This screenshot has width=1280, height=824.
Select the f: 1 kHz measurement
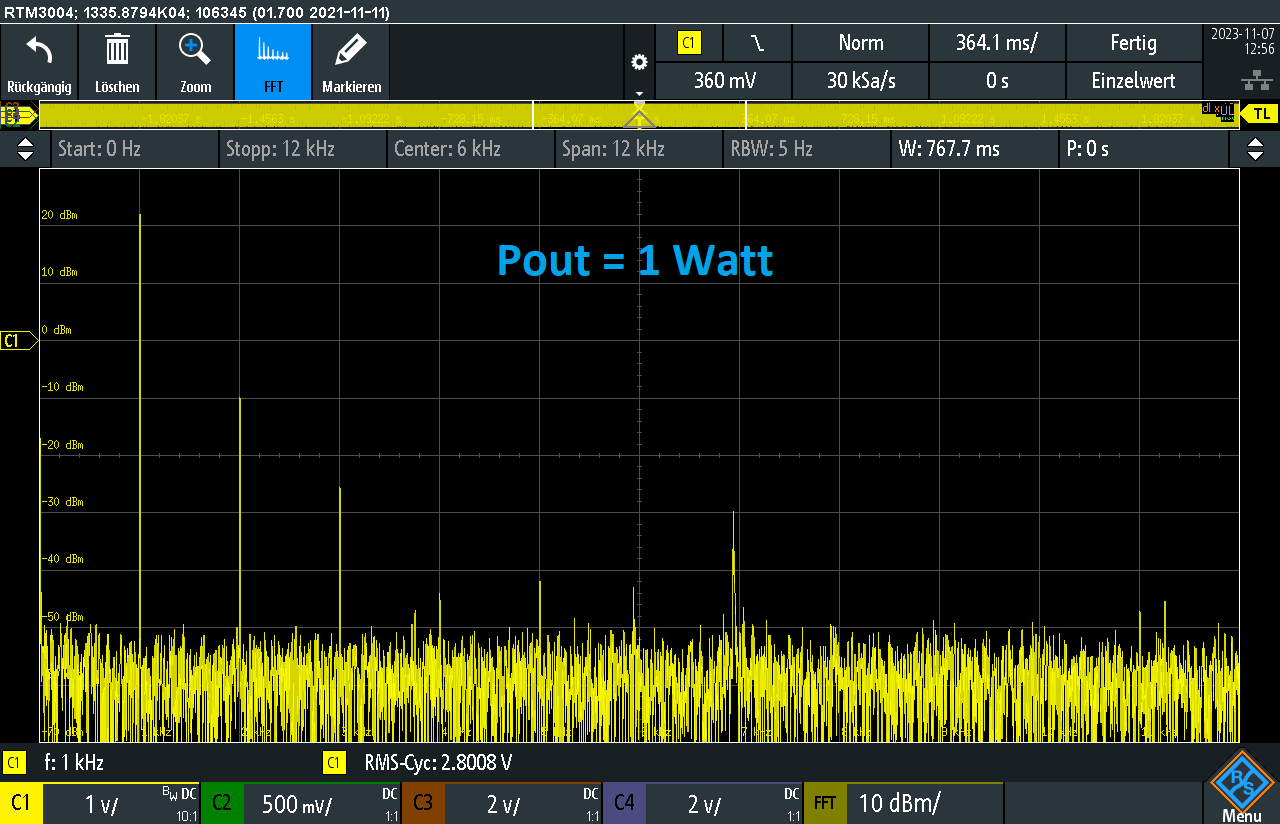[74, 762]
